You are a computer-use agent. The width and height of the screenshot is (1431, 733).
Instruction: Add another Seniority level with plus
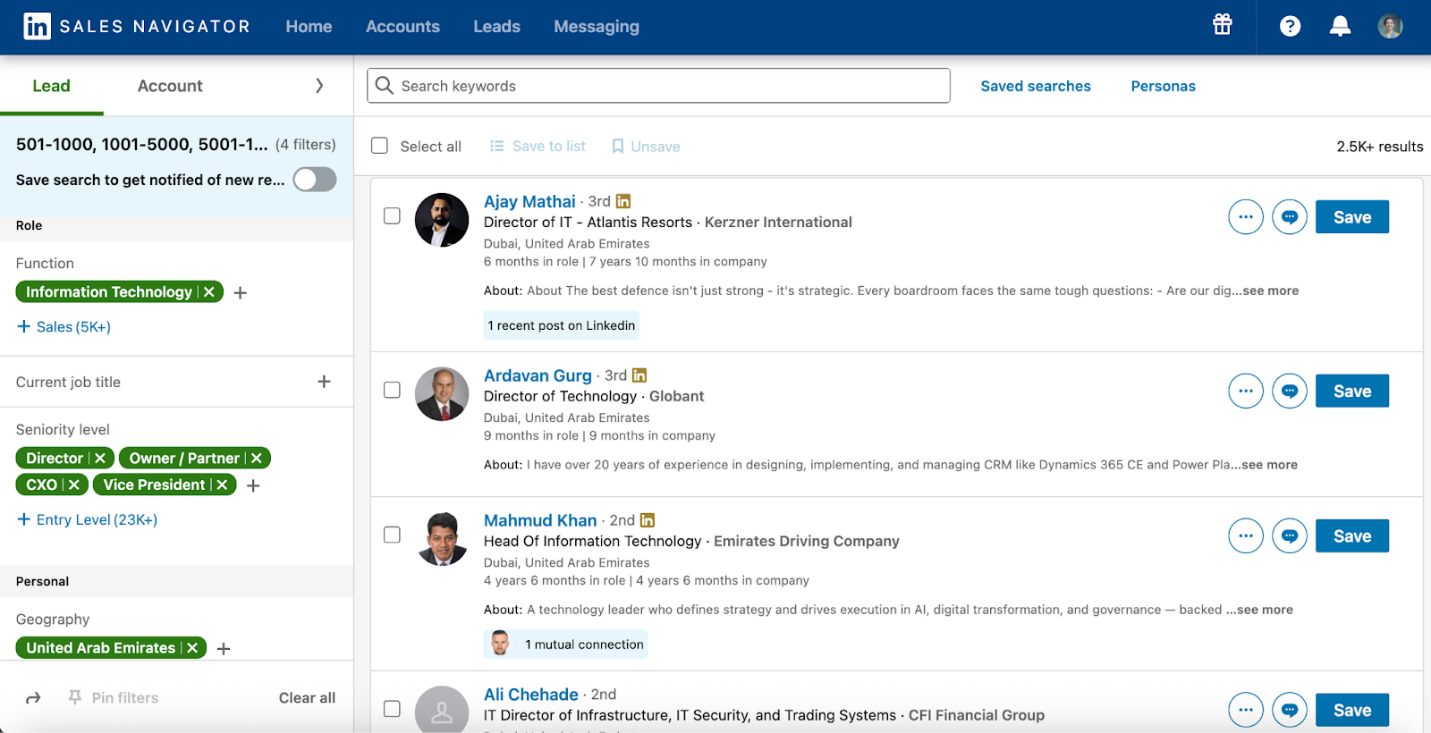tap(253, 486)
